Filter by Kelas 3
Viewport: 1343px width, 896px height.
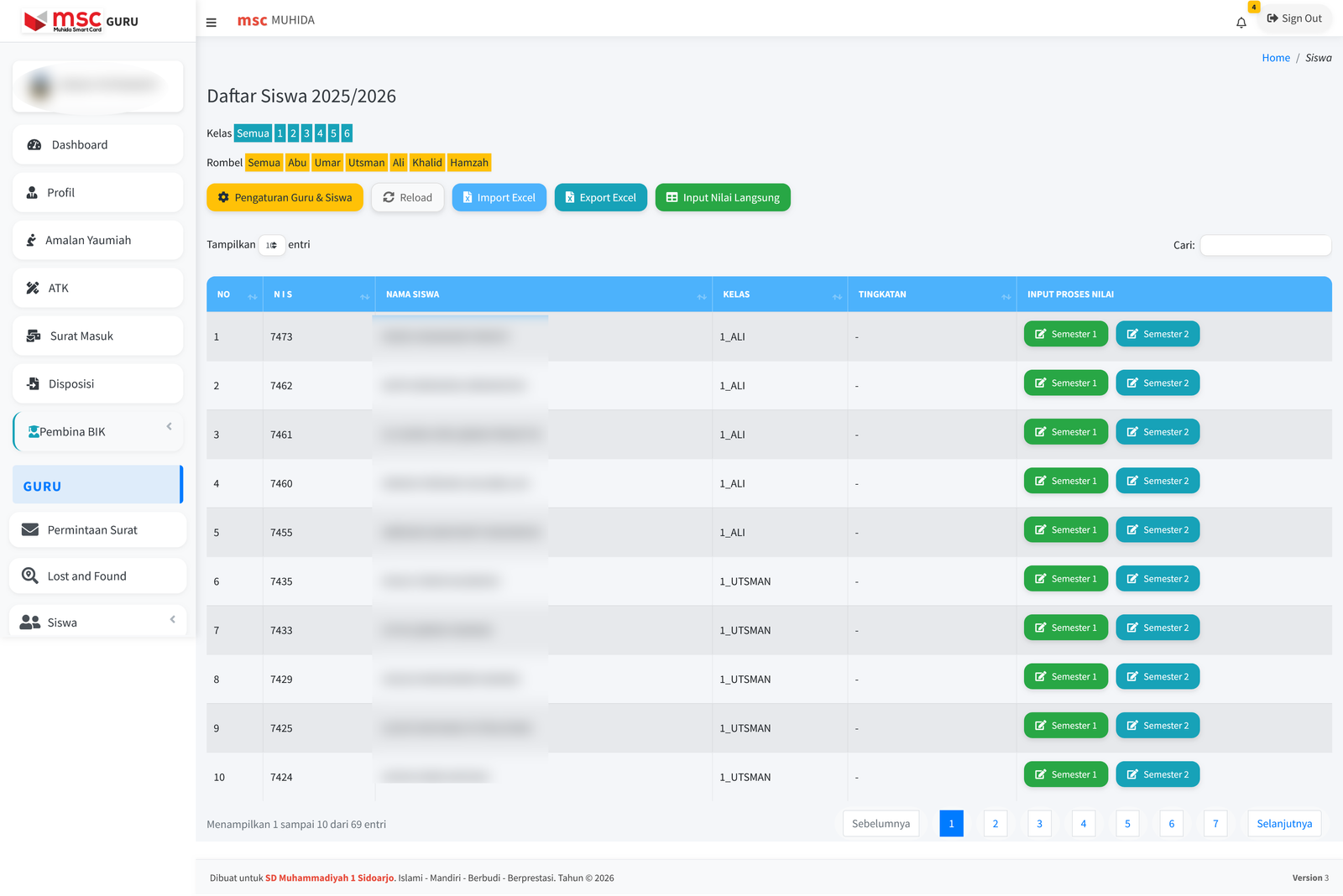click(306, 133)
